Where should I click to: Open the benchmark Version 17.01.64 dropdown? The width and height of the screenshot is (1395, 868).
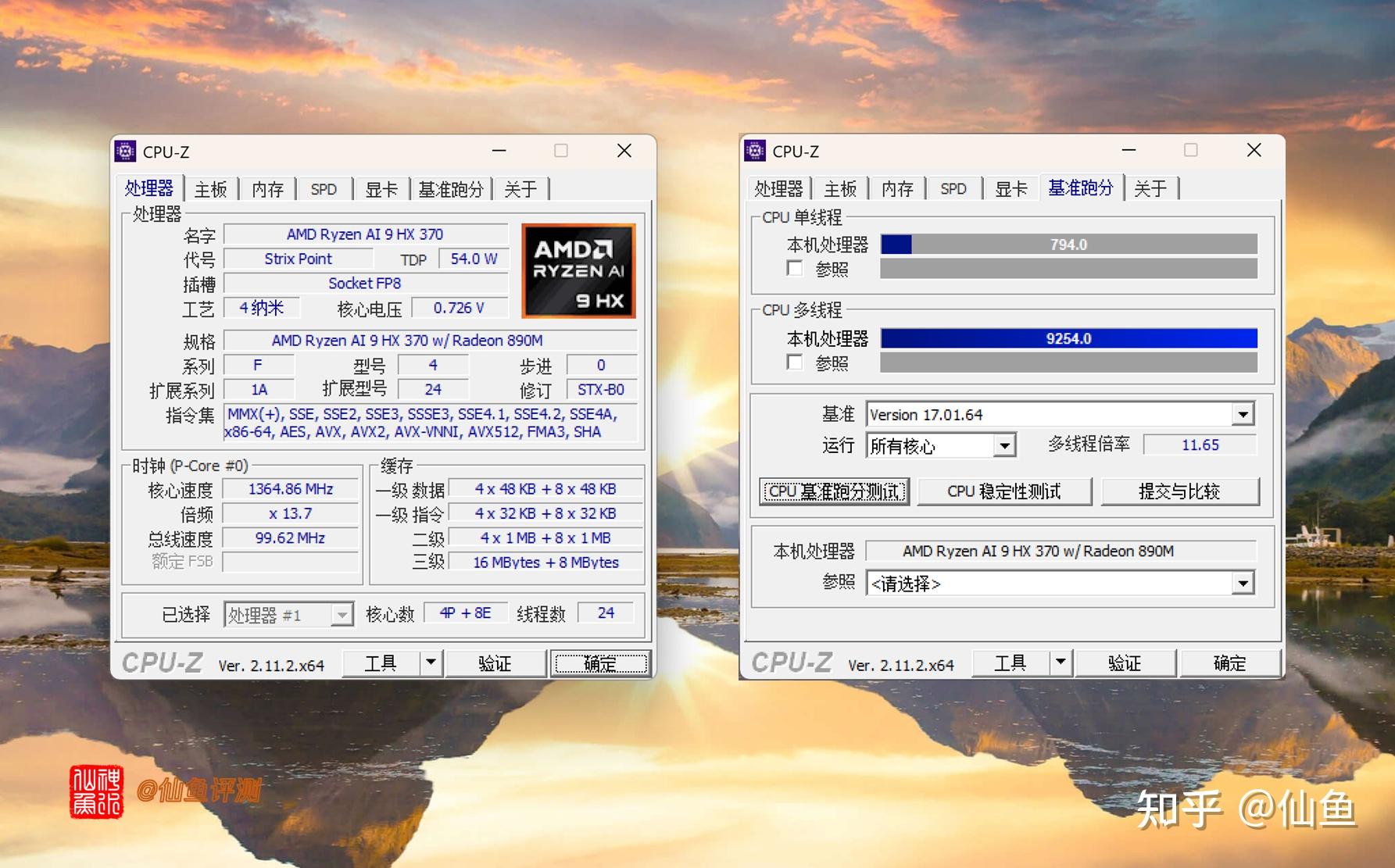pyautogui.click(x=1243, y=414)
